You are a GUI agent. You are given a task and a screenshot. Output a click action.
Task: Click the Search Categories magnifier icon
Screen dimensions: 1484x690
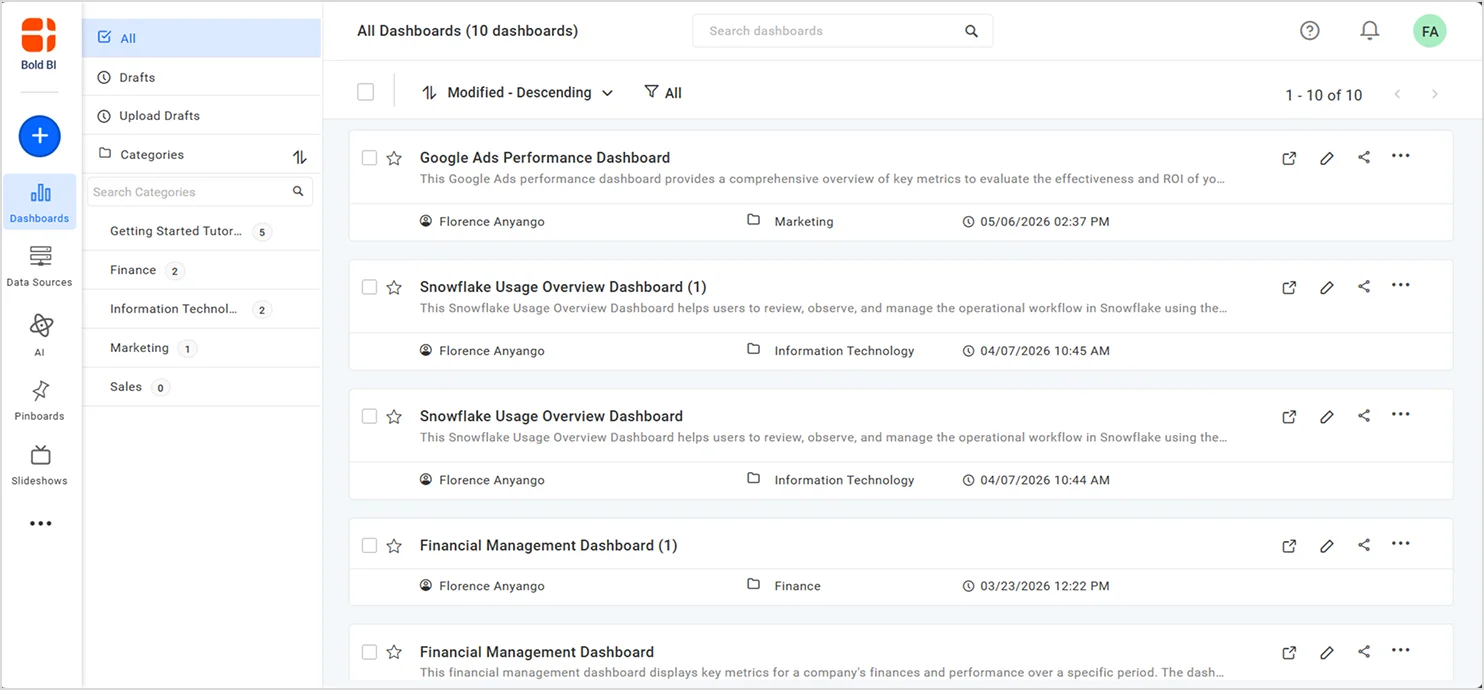[298, 191]
